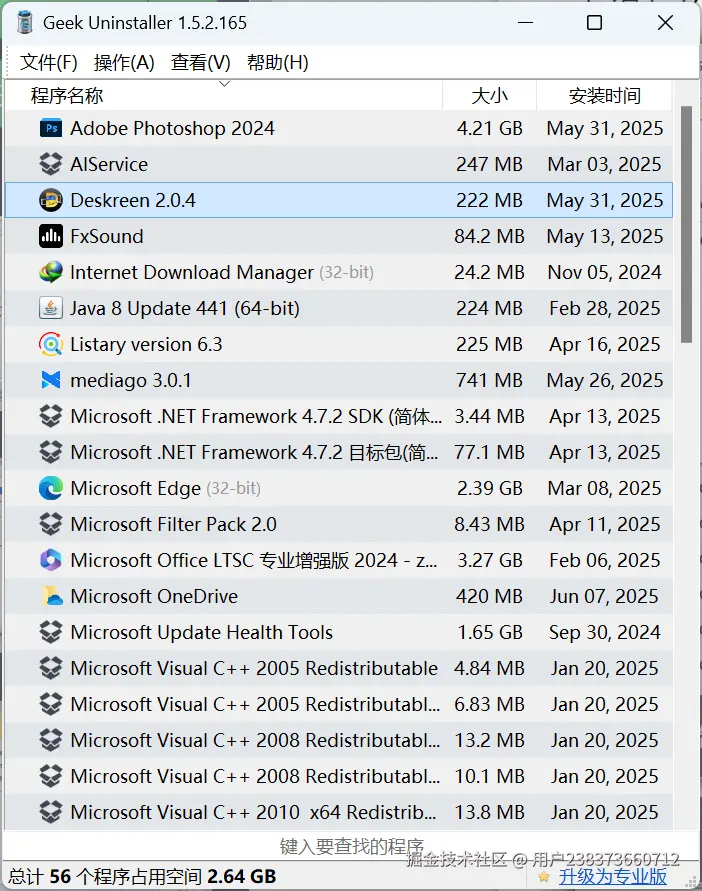Screen dimensions: 702x891
Task: Click the FxSound equalizer icon
Action: pyautogui.click(x=51, y=236)
